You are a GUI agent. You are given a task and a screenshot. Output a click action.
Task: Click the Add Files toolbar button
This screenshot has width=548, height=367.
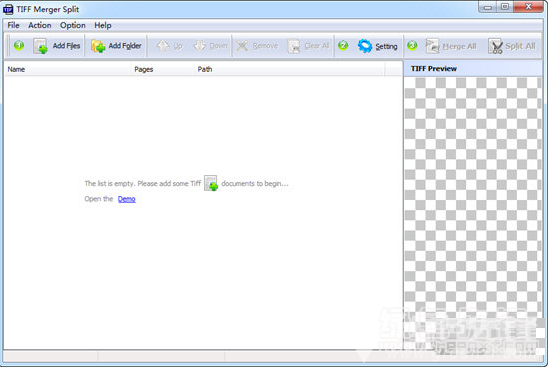[57, 46]
